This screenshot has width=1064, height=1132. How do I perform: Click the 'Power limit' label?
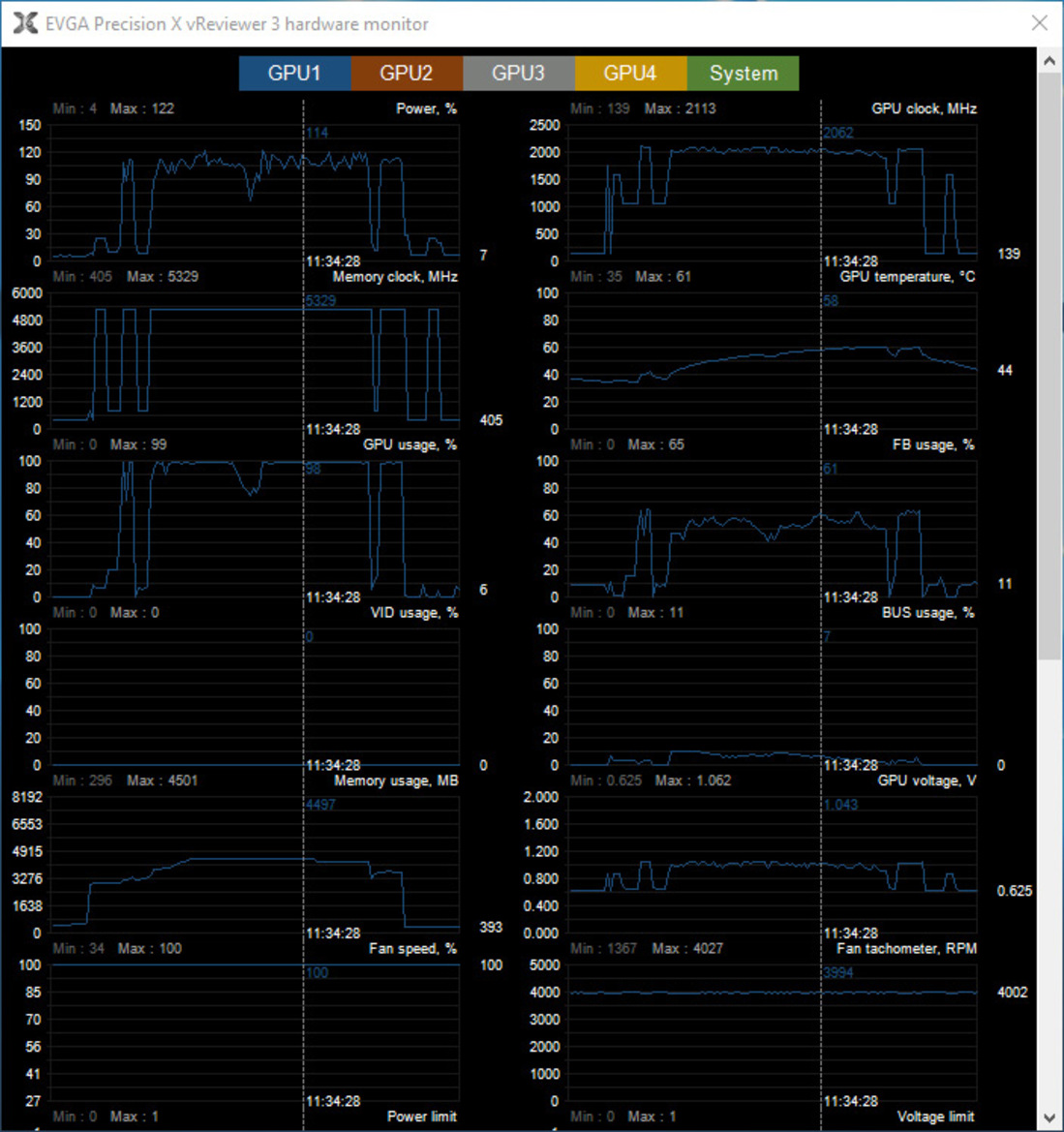click(422, 1117)
